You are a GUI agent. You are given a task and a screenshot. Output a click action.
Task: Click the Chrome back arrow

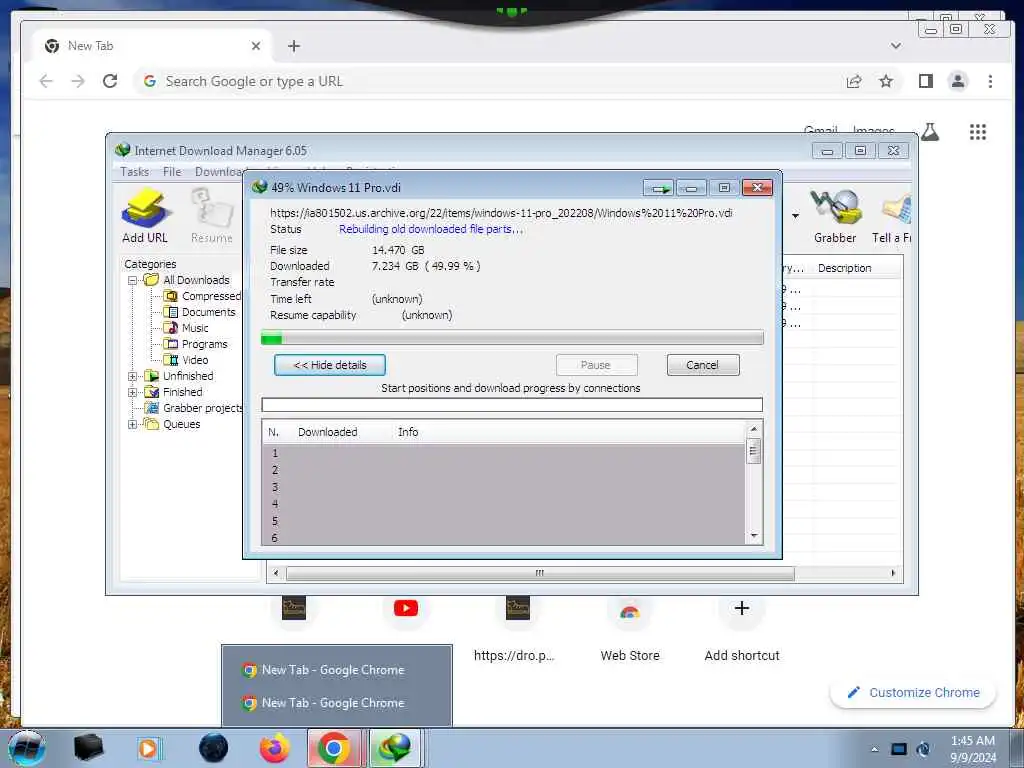tap(46, 81)
